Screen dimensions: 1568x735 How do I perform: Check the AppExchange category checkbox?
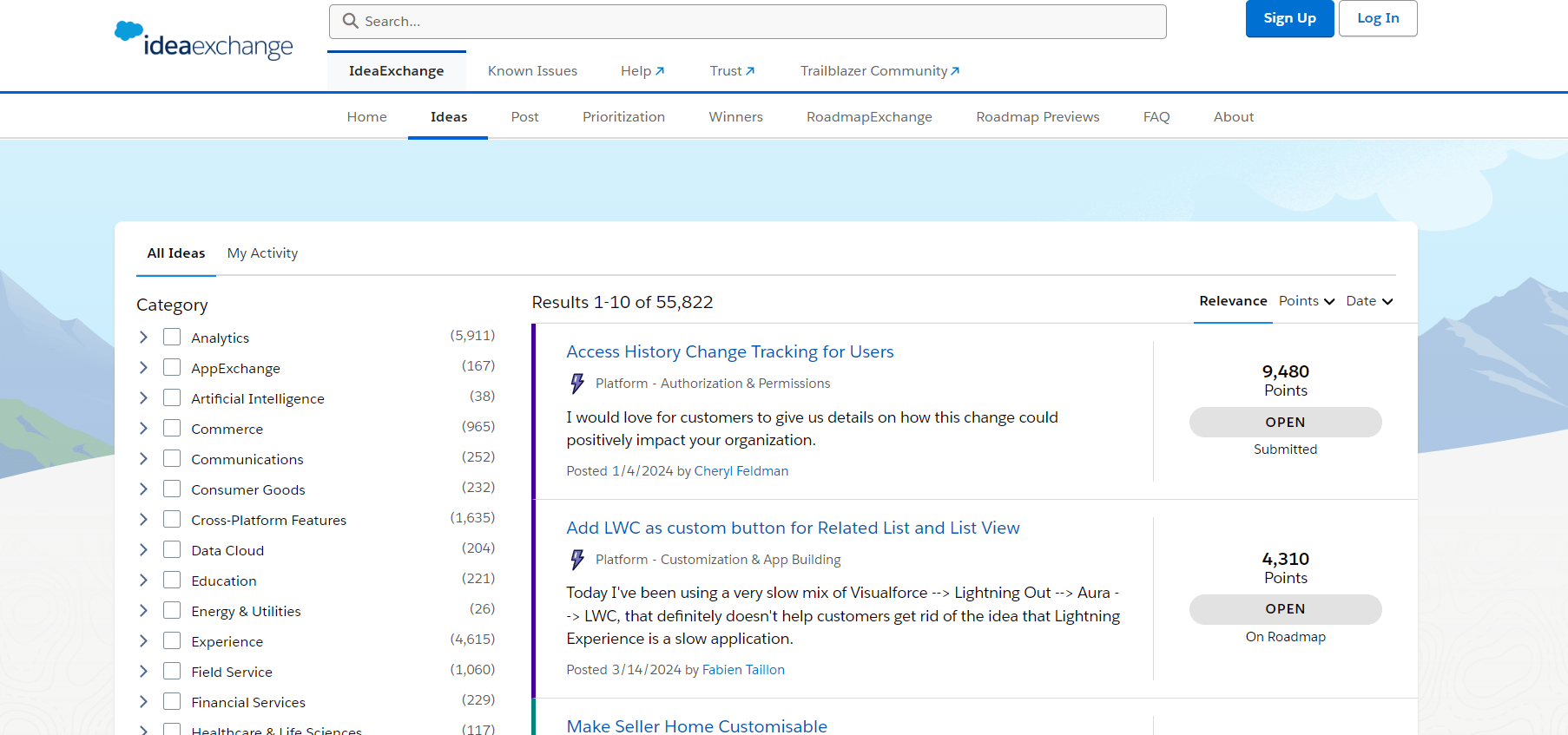coord(172,367)
